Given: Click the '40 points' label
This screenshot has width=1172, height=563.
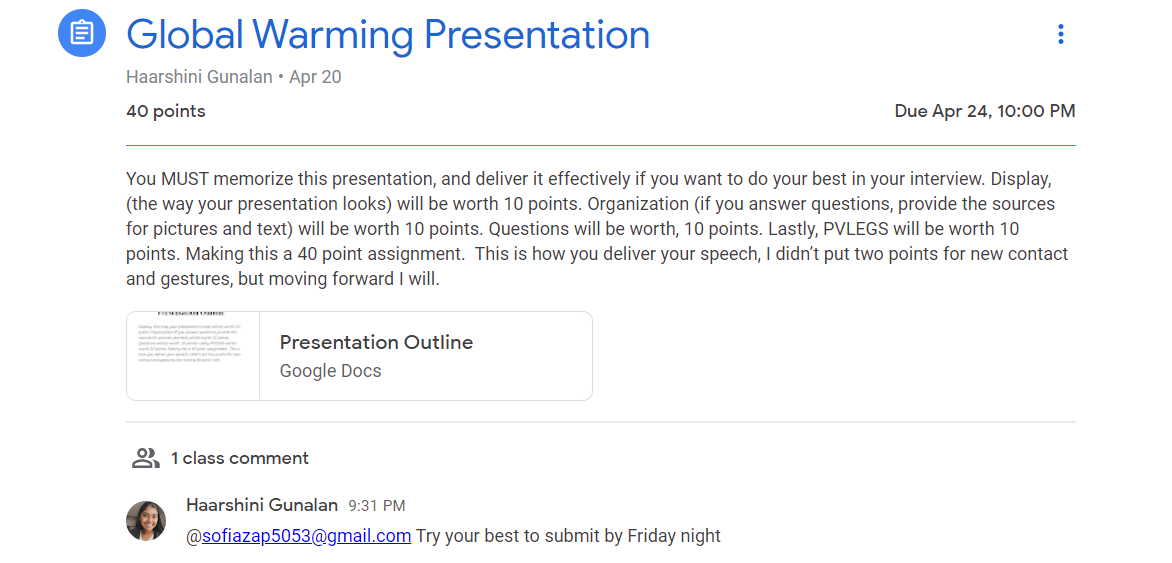Looking at the screenshot, I should click(166, 111).
